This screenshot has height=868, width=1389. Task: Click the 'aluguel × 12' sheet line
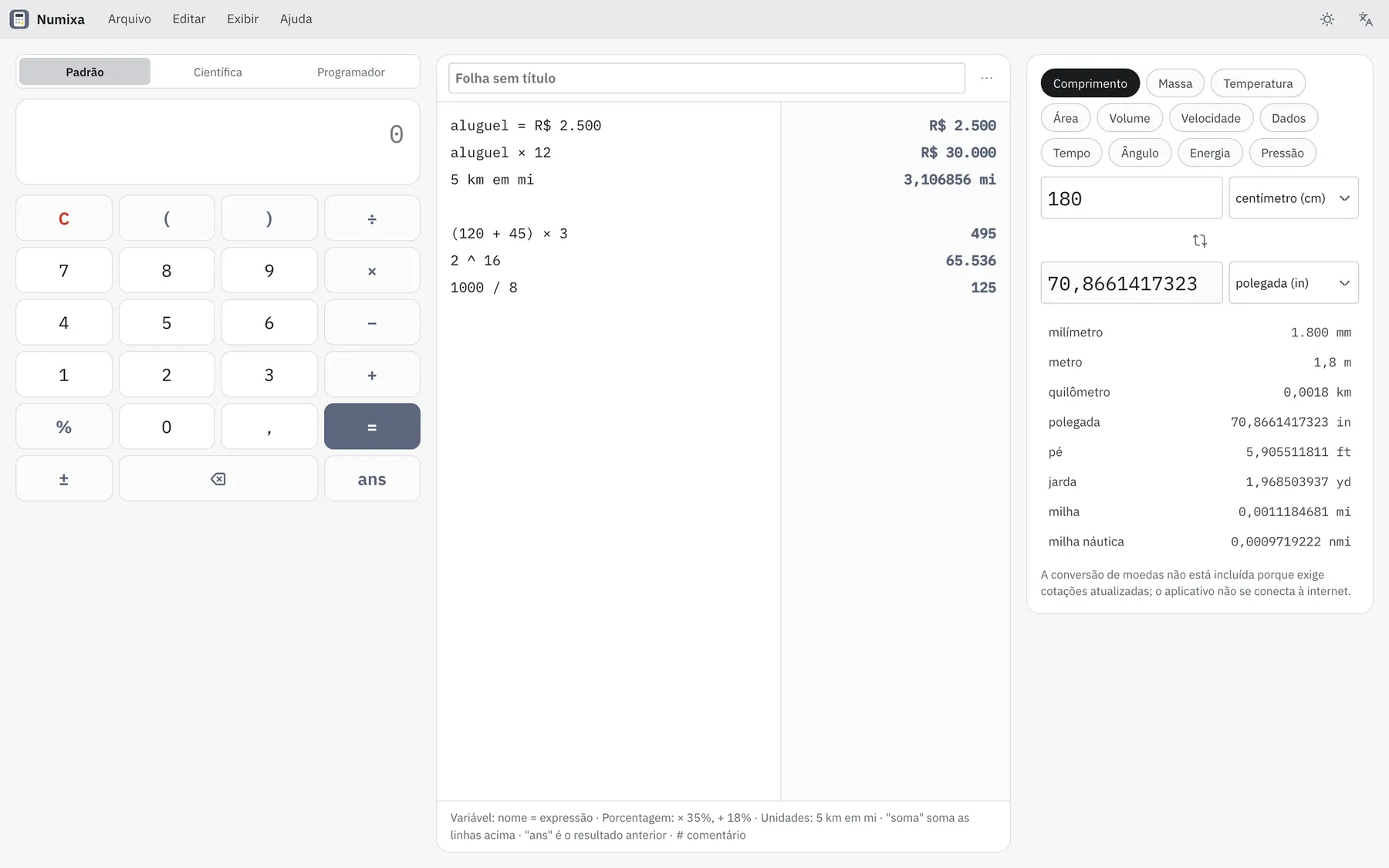(501, 153)
